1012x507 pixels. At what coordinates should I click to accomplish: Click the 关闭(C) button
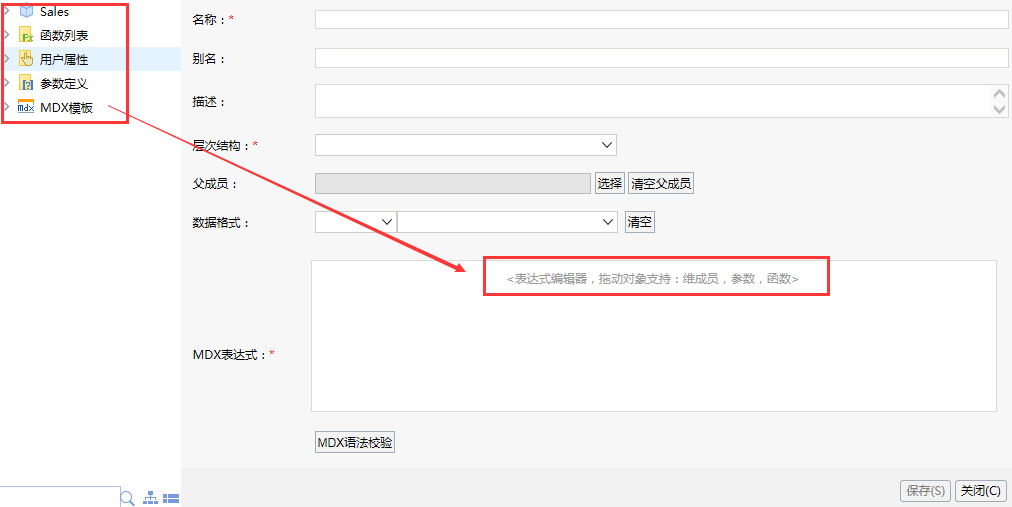[x=981, y=491]
